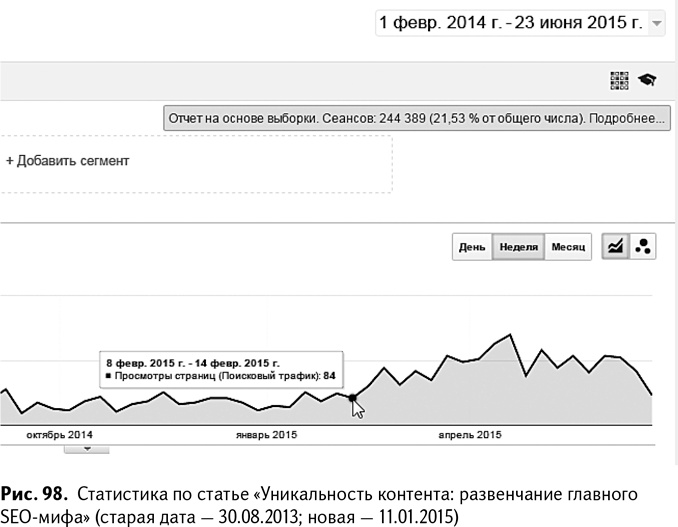678x527 pixels.
Task: Open the QR-style grid icon in the toolbar
Action: 619,79
